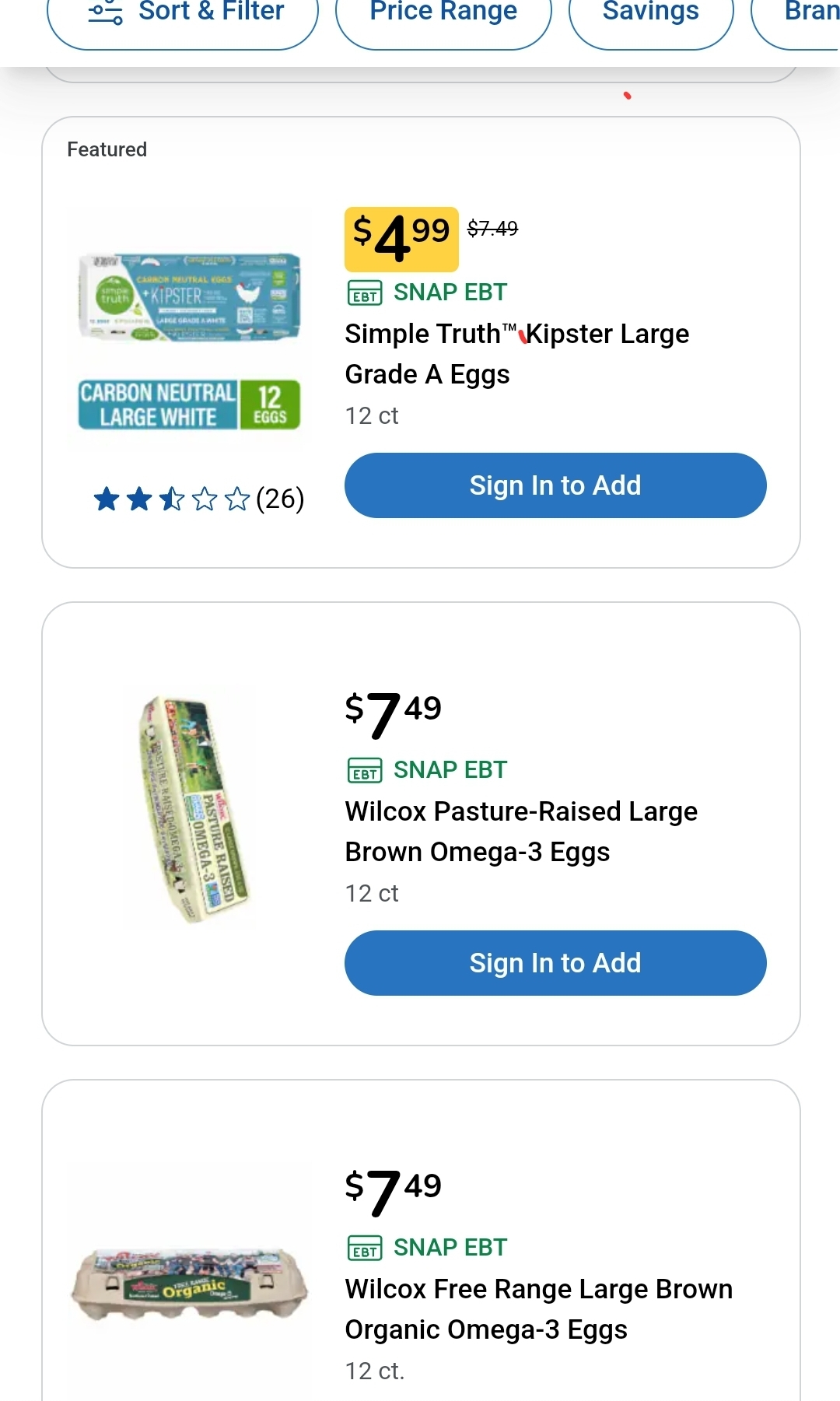
Task: Add Simple Truth Kipster eggs via Sign In
Action: [x=555, y=485]
